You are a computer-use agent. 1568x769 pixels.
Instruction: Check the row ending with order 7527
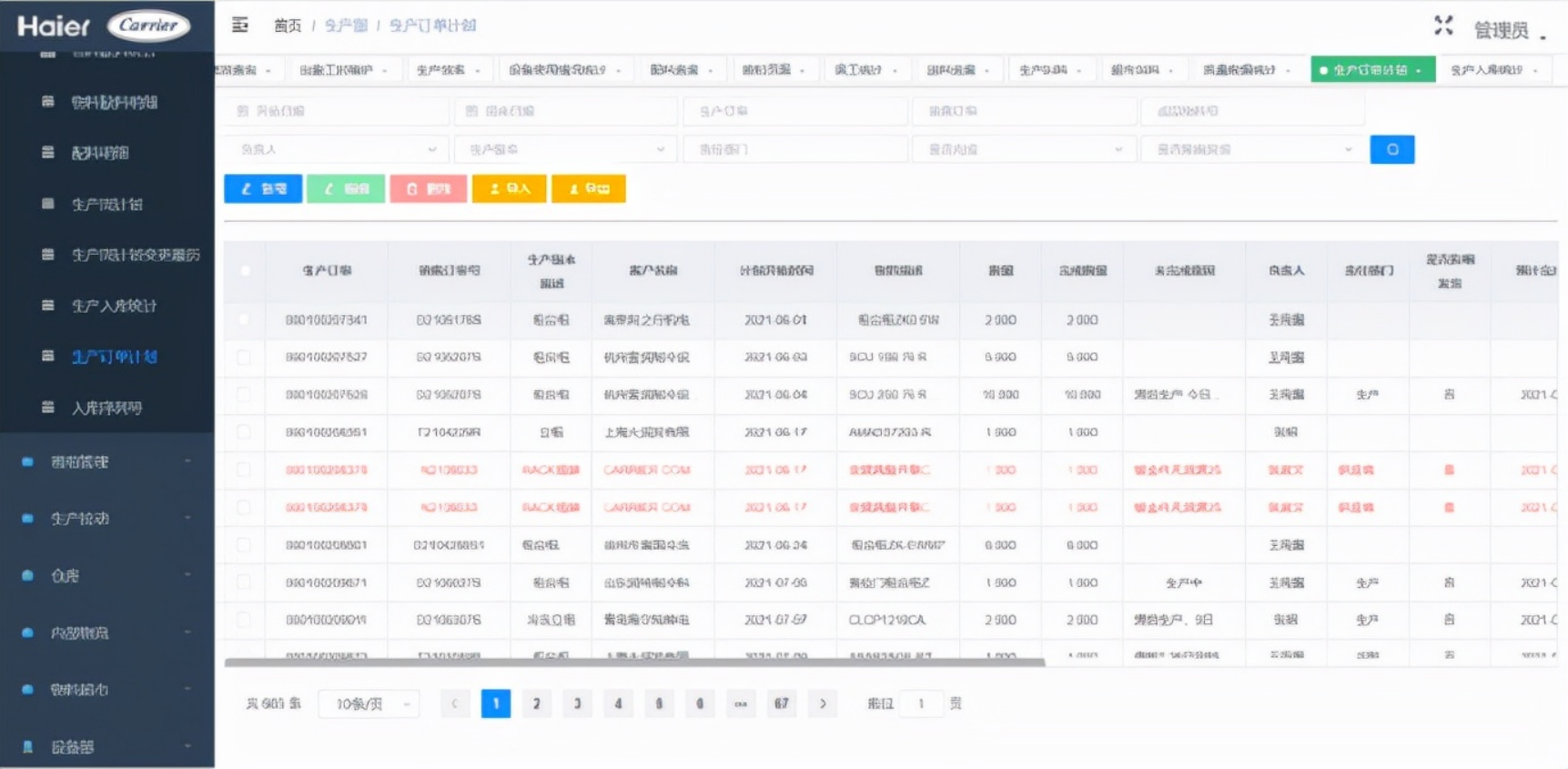244,358
